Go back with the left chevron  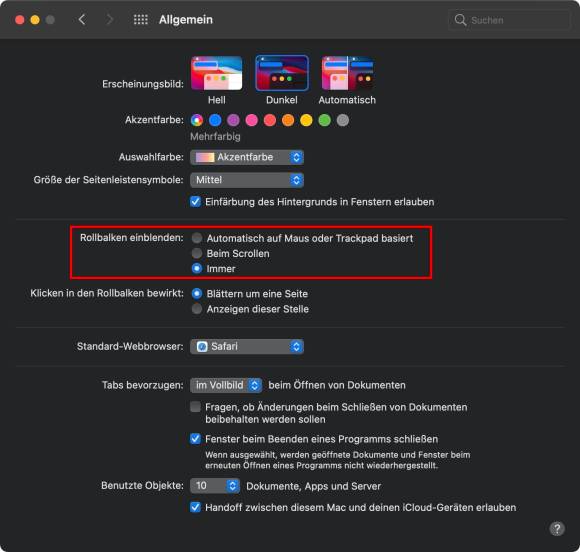tap(82, 20)
